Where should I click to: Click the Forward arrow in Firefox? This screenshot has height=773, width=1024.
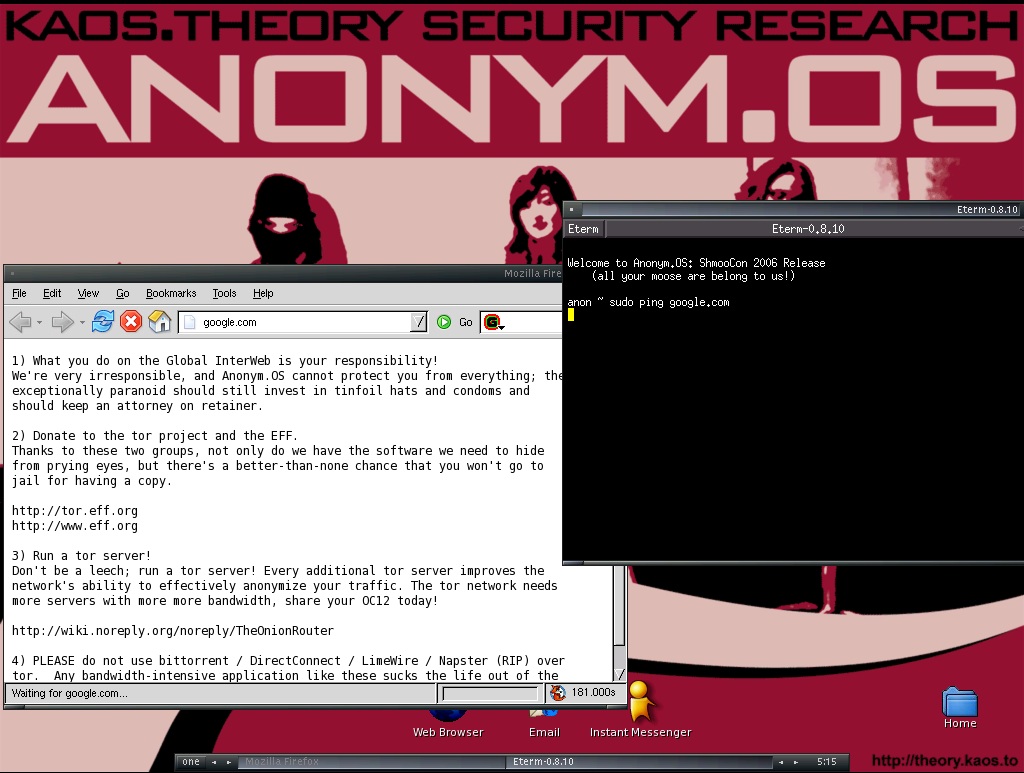[61, 322]
